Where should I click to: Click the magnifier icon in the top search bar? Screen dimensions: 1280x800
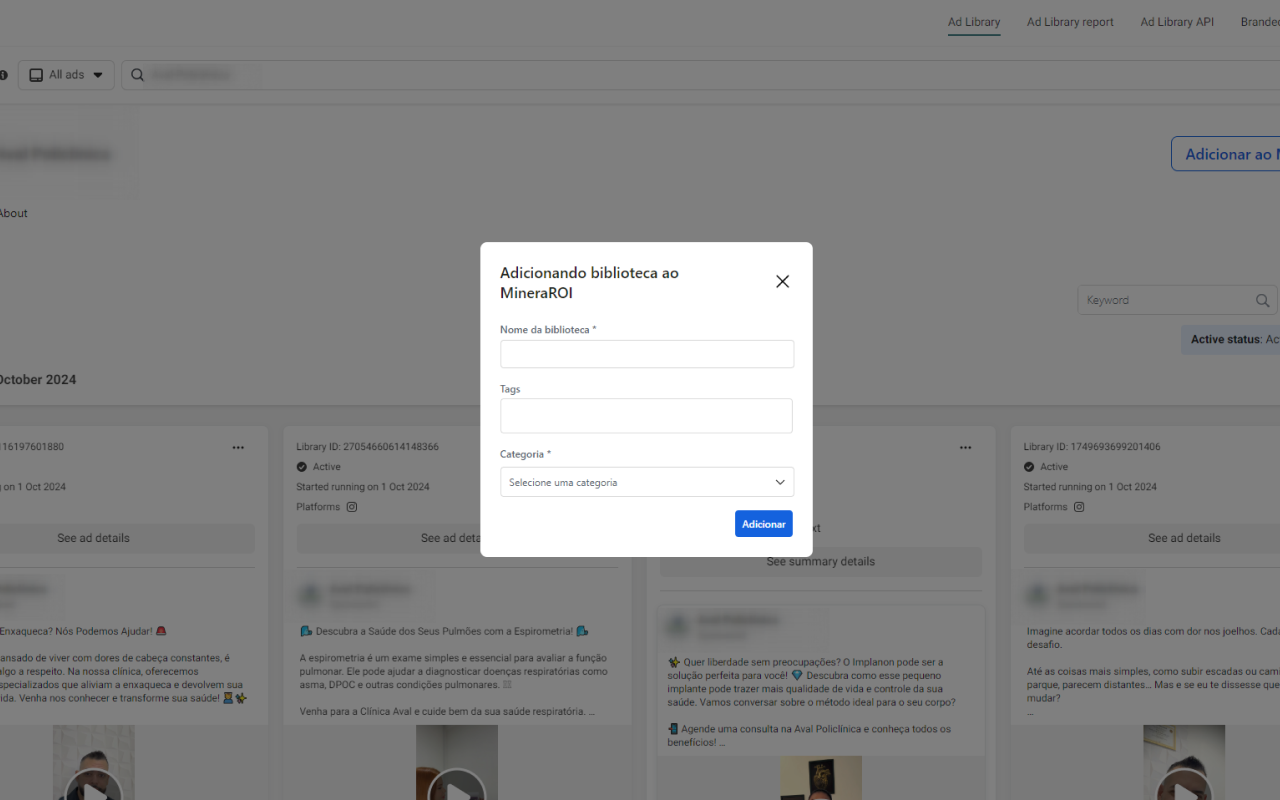[x=138, y=75]
